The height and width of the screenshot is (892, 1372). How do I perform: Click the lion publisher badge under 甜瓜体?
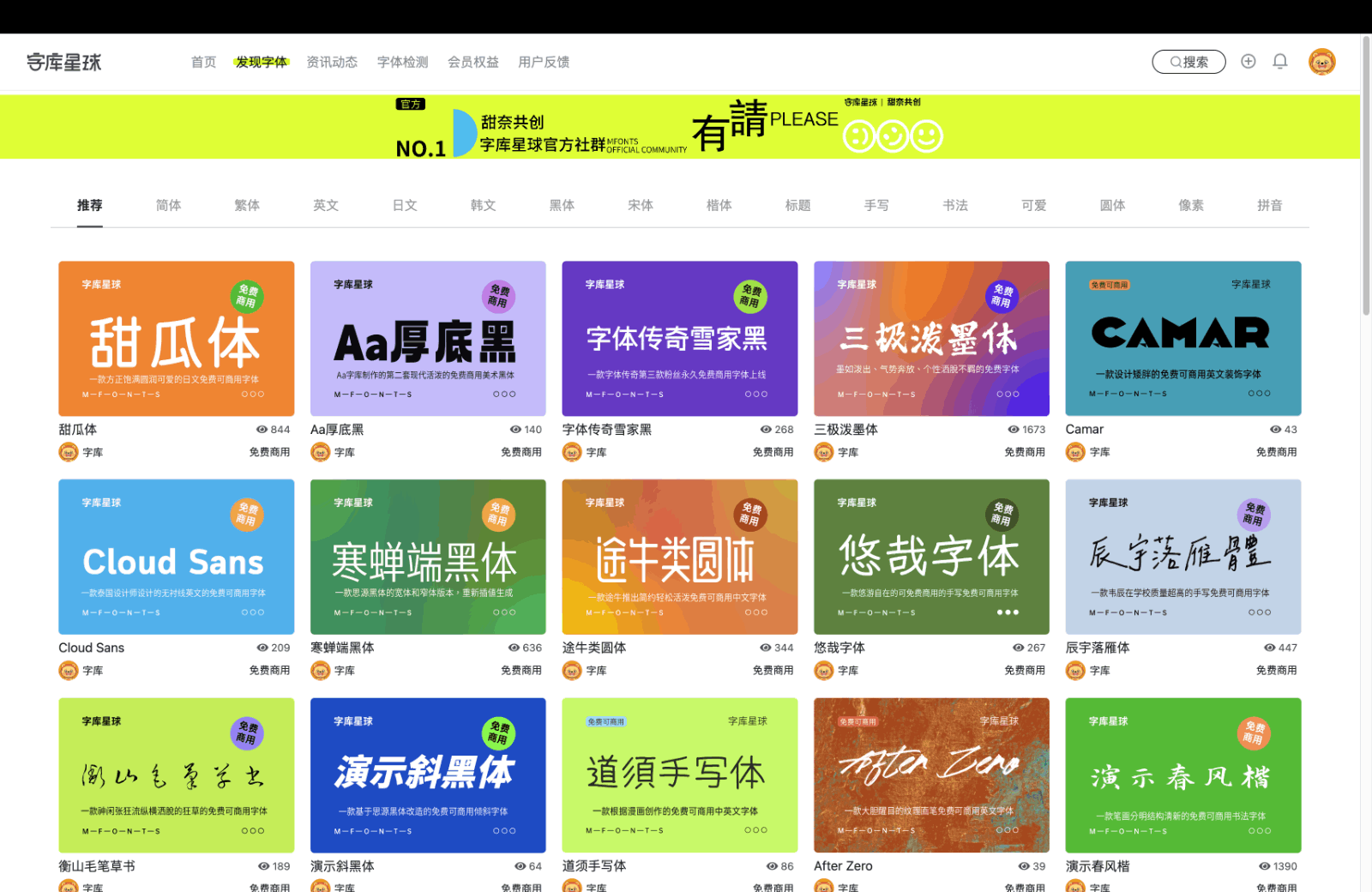[x=67, y=452]
